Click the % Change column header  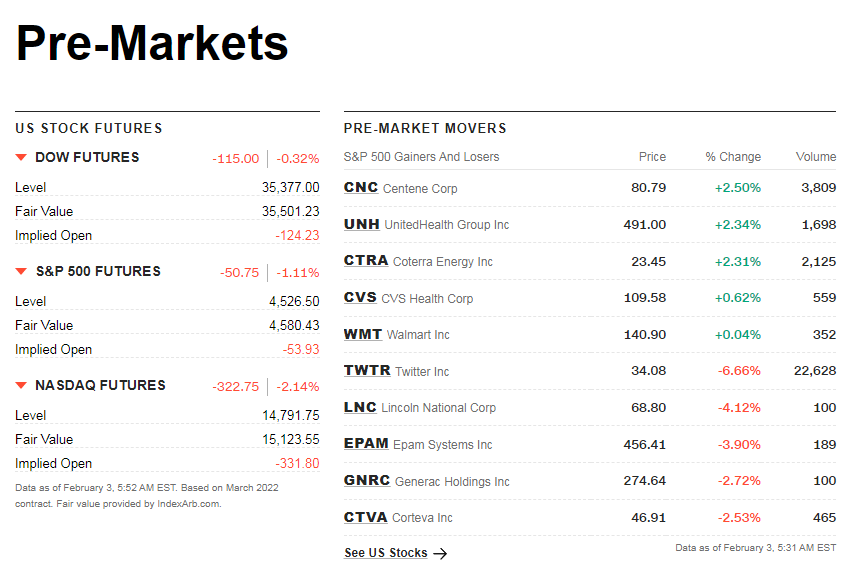click(733, 157)
